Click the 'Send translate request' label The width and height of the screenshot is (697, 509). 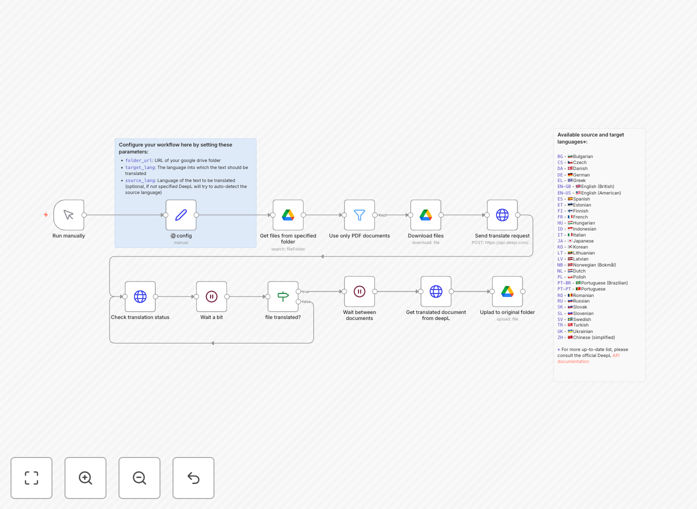pos(502,236)
